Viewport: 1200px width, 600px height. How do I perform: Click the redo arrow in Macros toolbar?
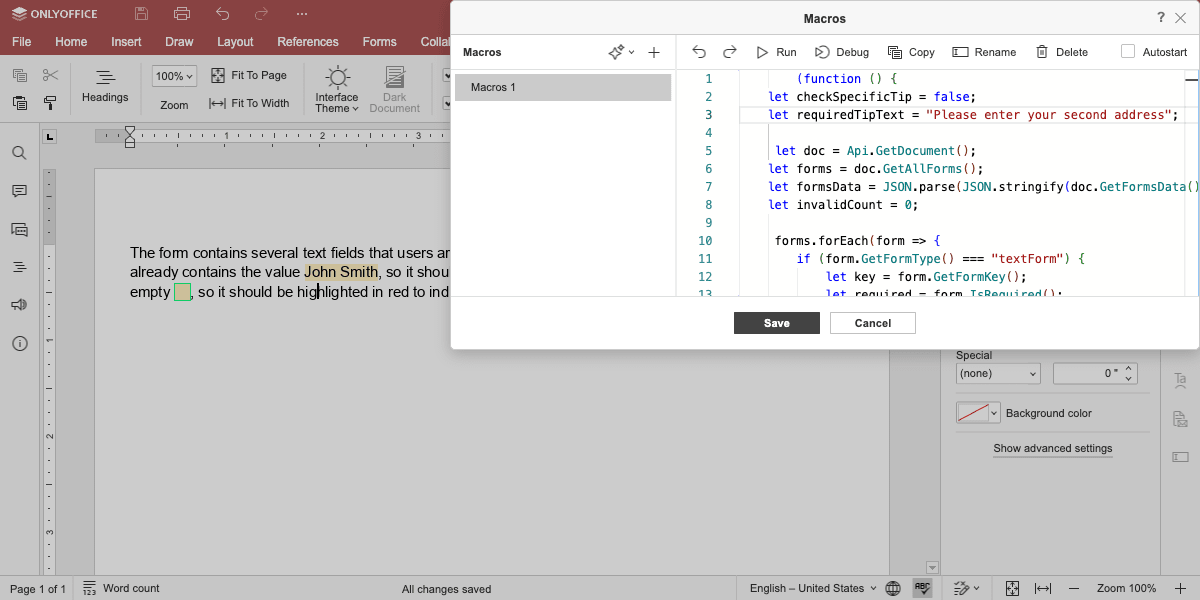[x=730, y=52]
